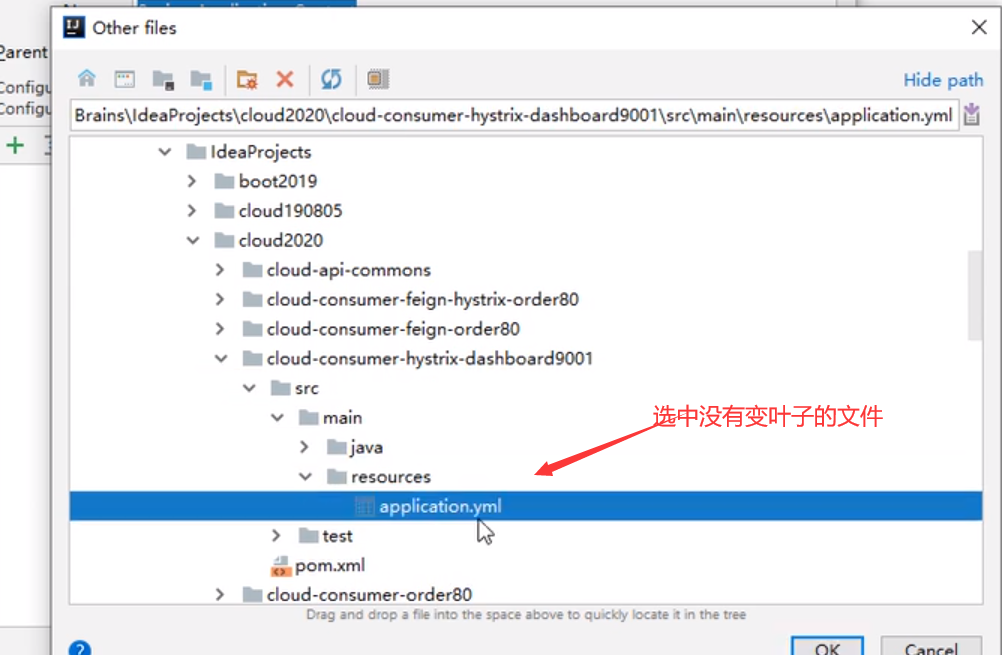The image size is (1002, 655).
Task: Click the folder icon of boot2019
Action: coord(224,181)
